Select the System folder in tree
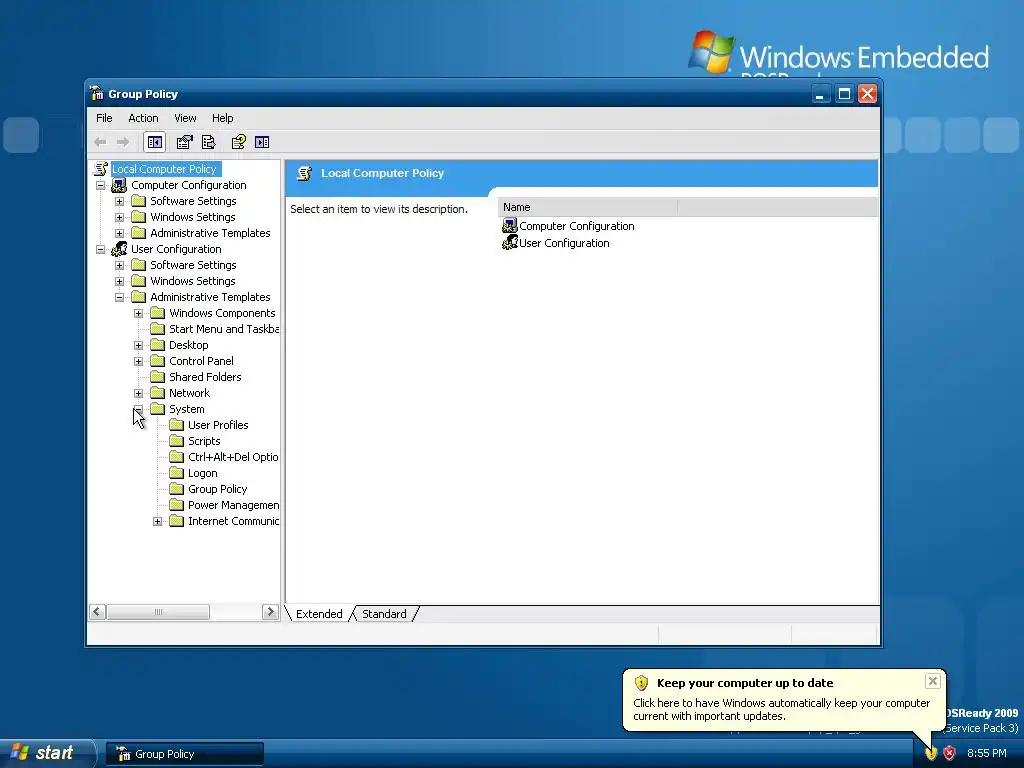Viewport: 1024px width, 768px height. [187, 409]
